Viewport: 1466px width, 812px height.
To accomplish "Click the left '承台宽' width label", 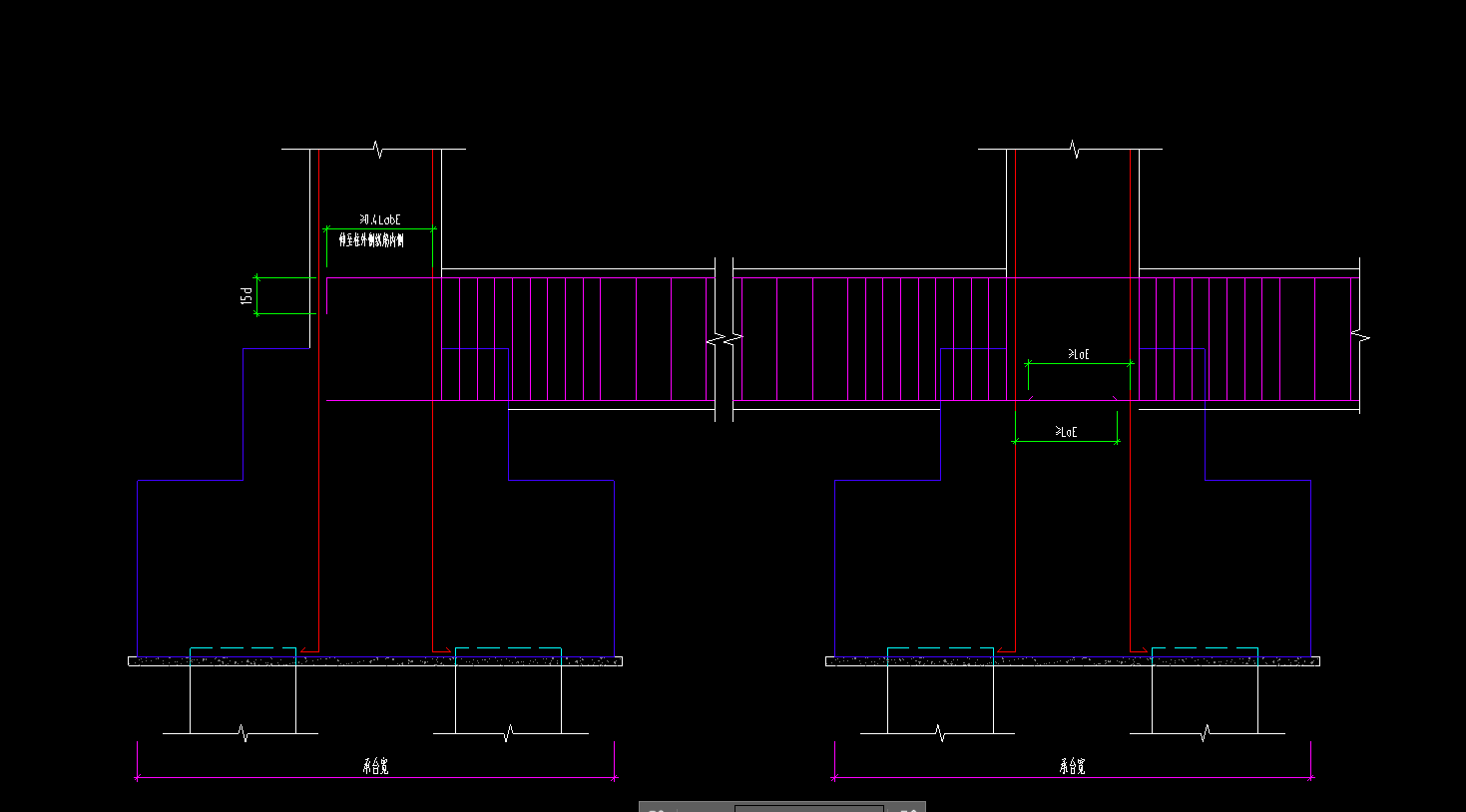I will click(x=375, y=766).
